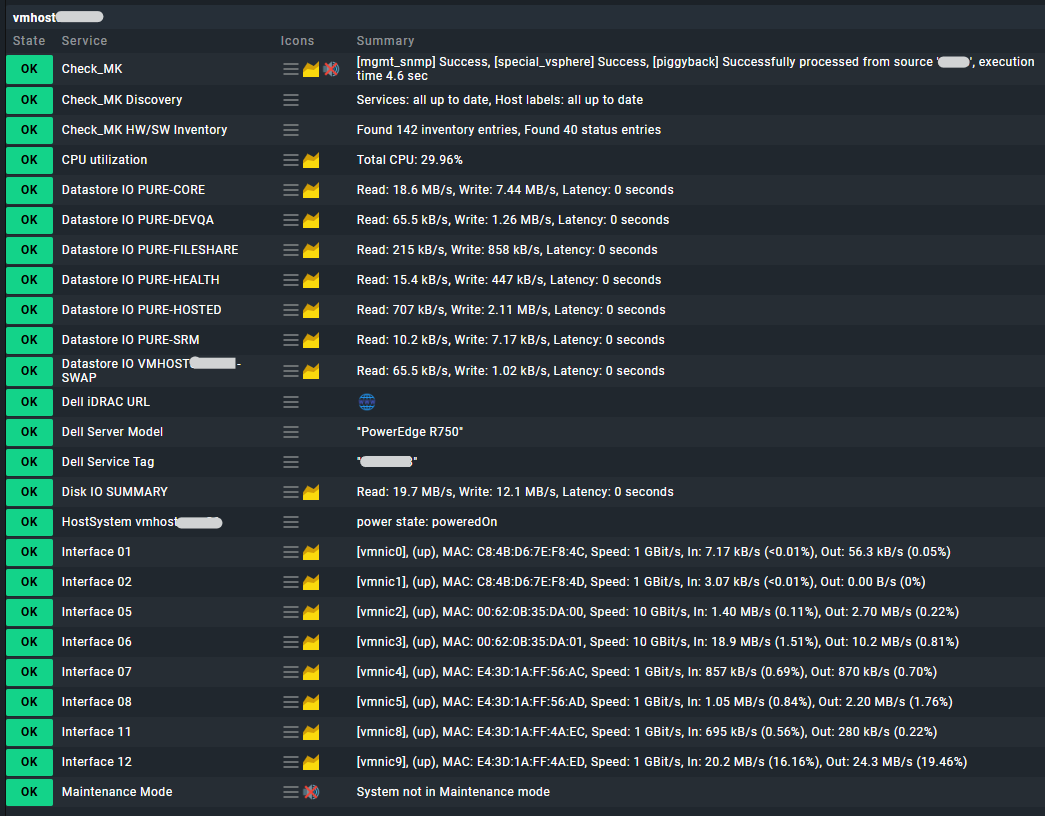
Task: Open CPU utilization performance graph icon
Action: click(x=311, y=160)
